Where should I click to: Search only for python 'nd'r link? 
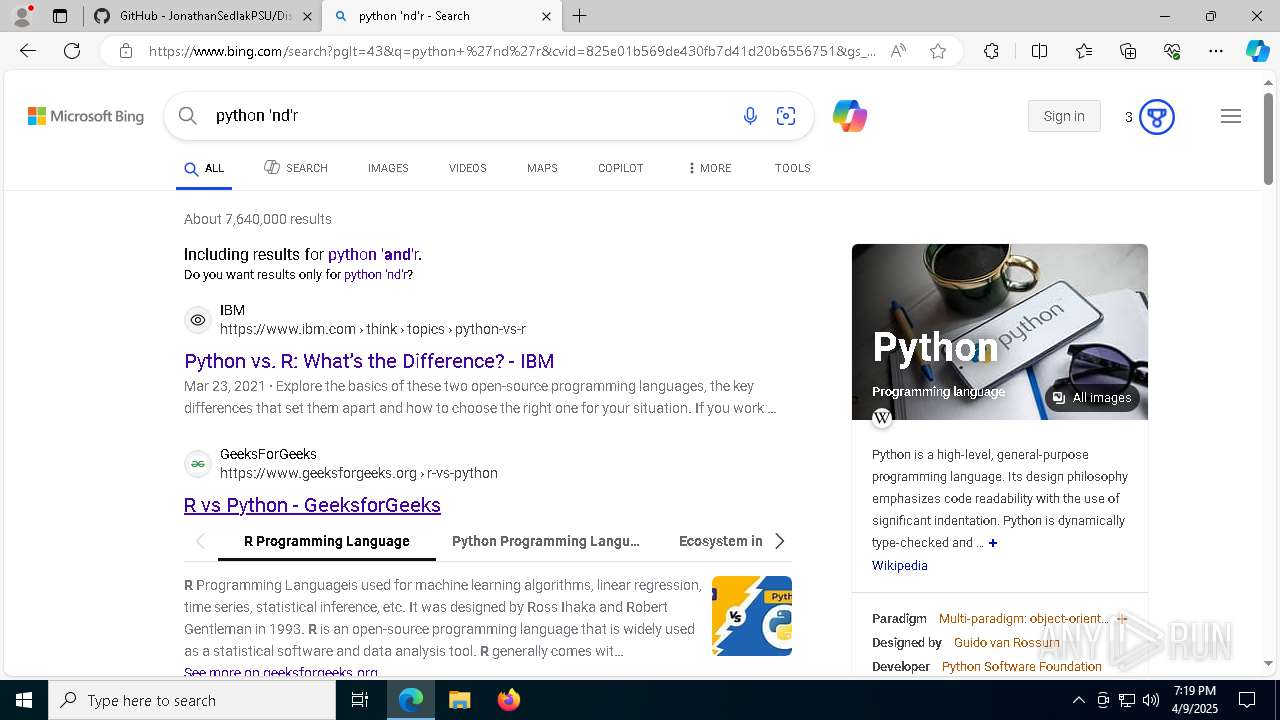coord(375,274)
